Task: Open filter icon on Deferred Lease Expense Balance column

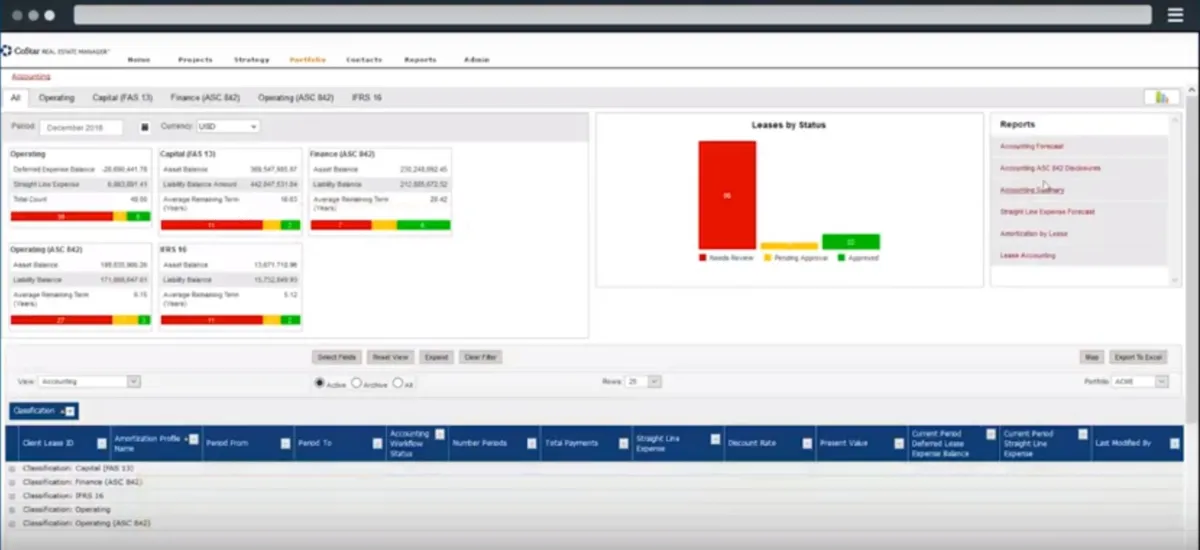Action: point(990,433)
